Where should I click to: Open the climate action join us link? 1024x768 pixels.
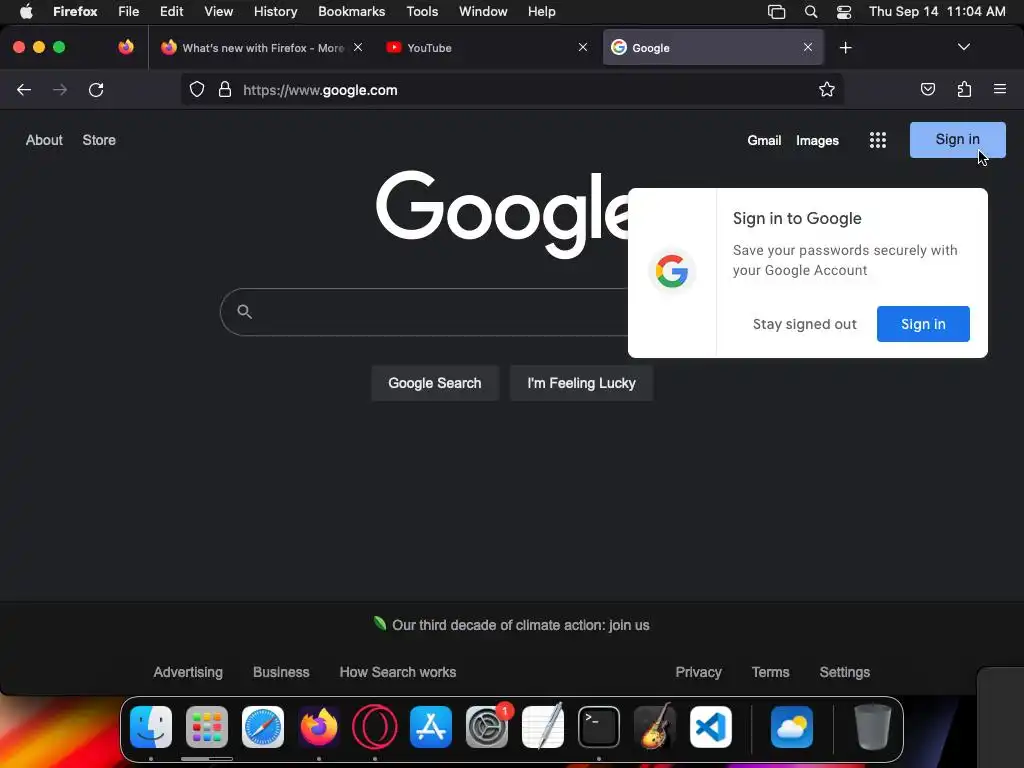point(520,625)
